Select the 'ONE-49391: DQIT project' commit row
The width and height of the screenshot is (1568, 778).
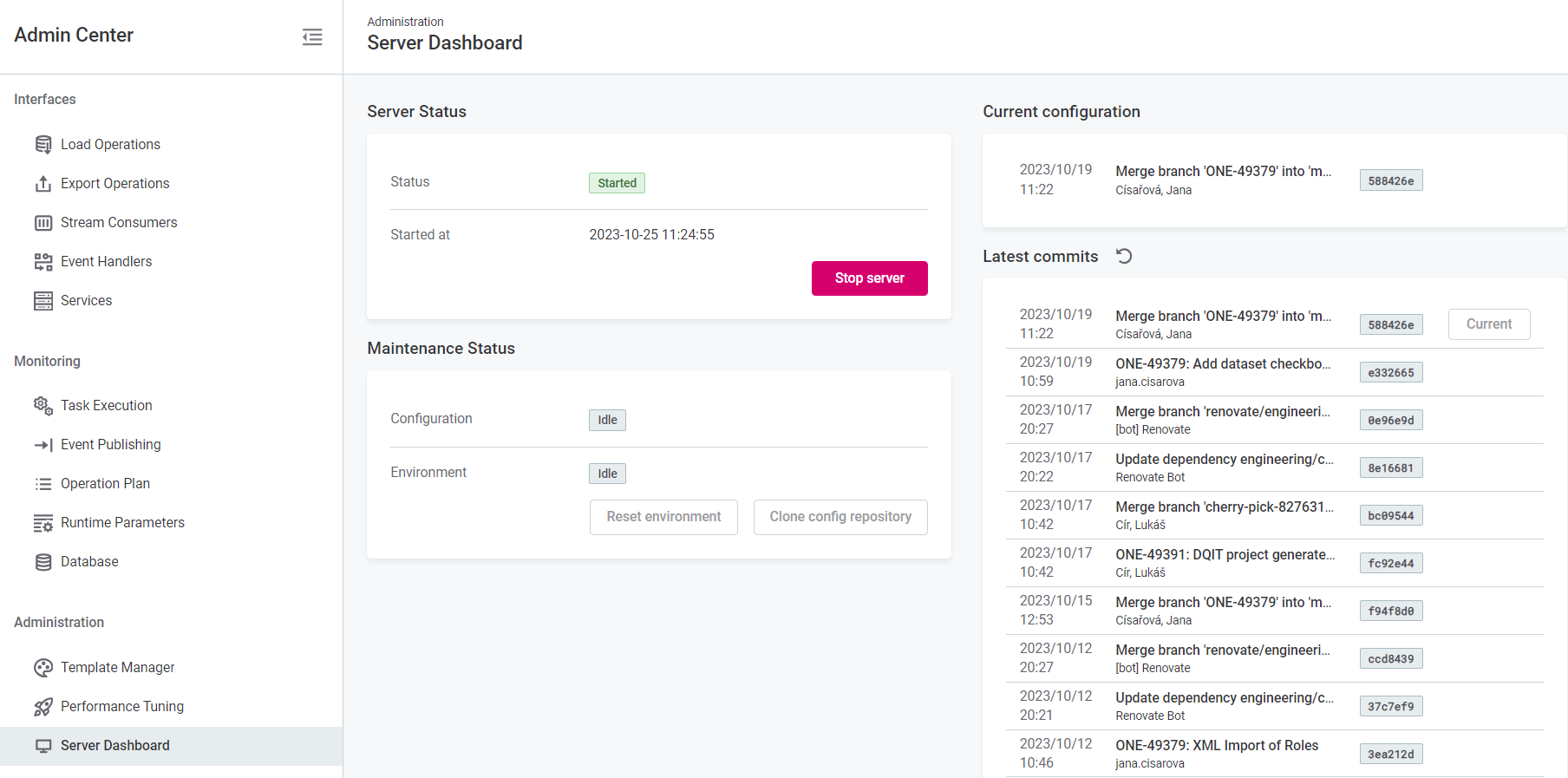1224,563
